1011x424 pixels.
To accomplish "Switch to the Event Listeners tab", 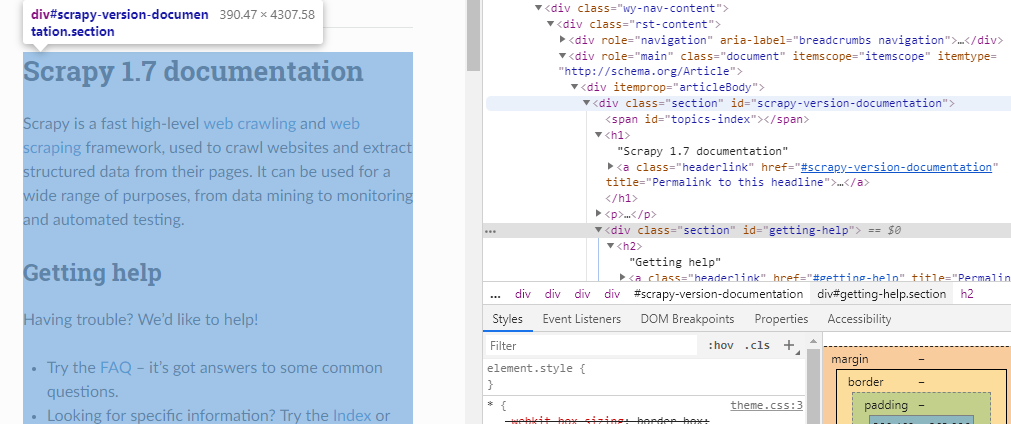I will coord(582,319).
